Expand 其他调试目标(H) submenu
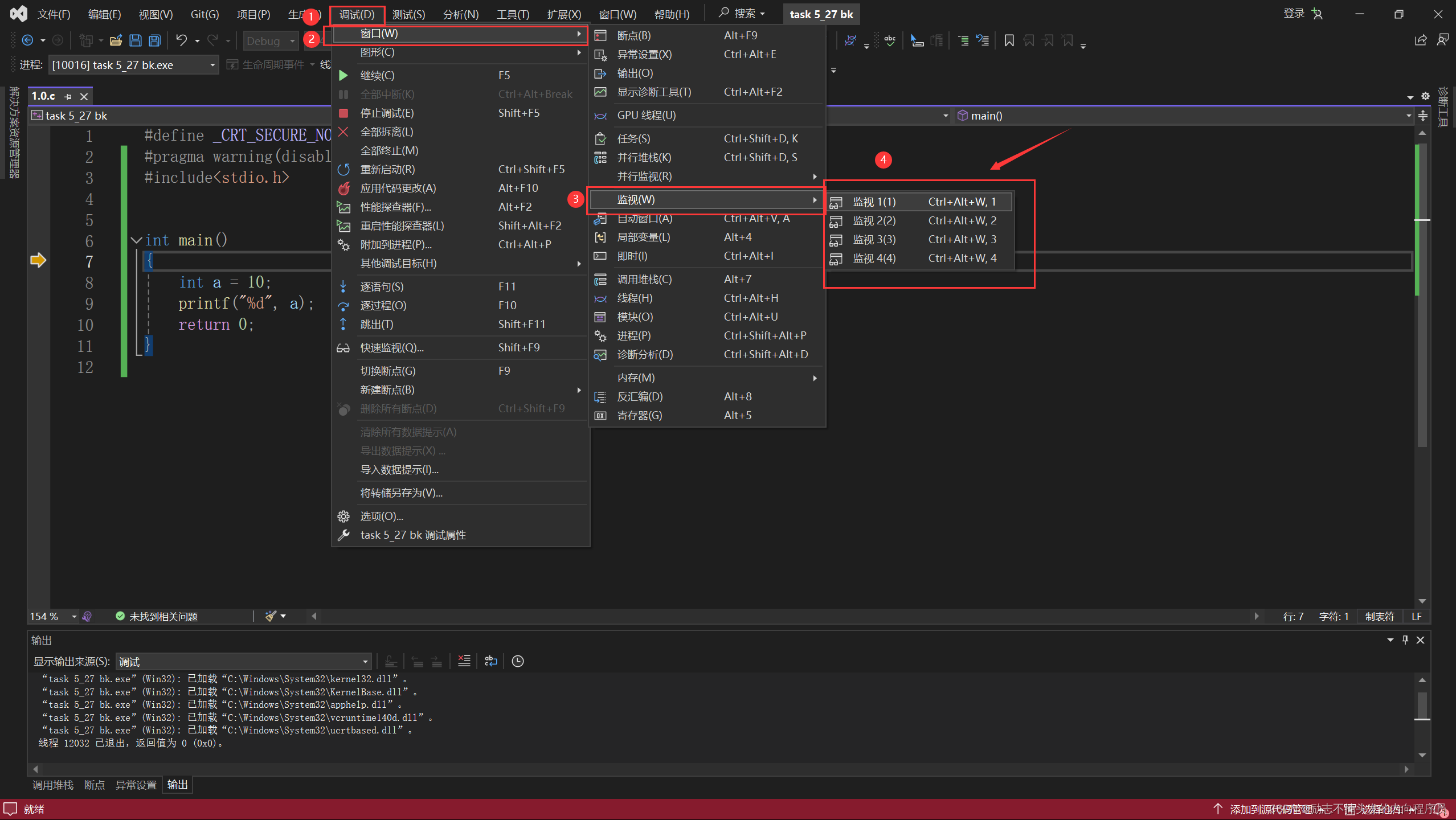 point(460,263)
